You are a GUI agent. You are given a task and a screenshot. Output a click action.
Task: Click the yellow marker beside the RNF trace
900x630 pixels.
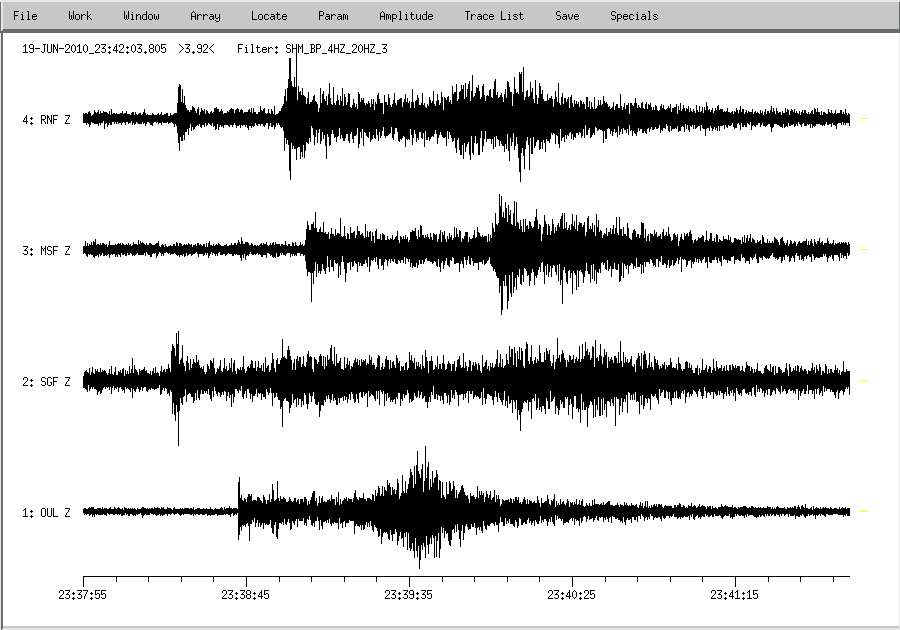click(x=864, y=119)
